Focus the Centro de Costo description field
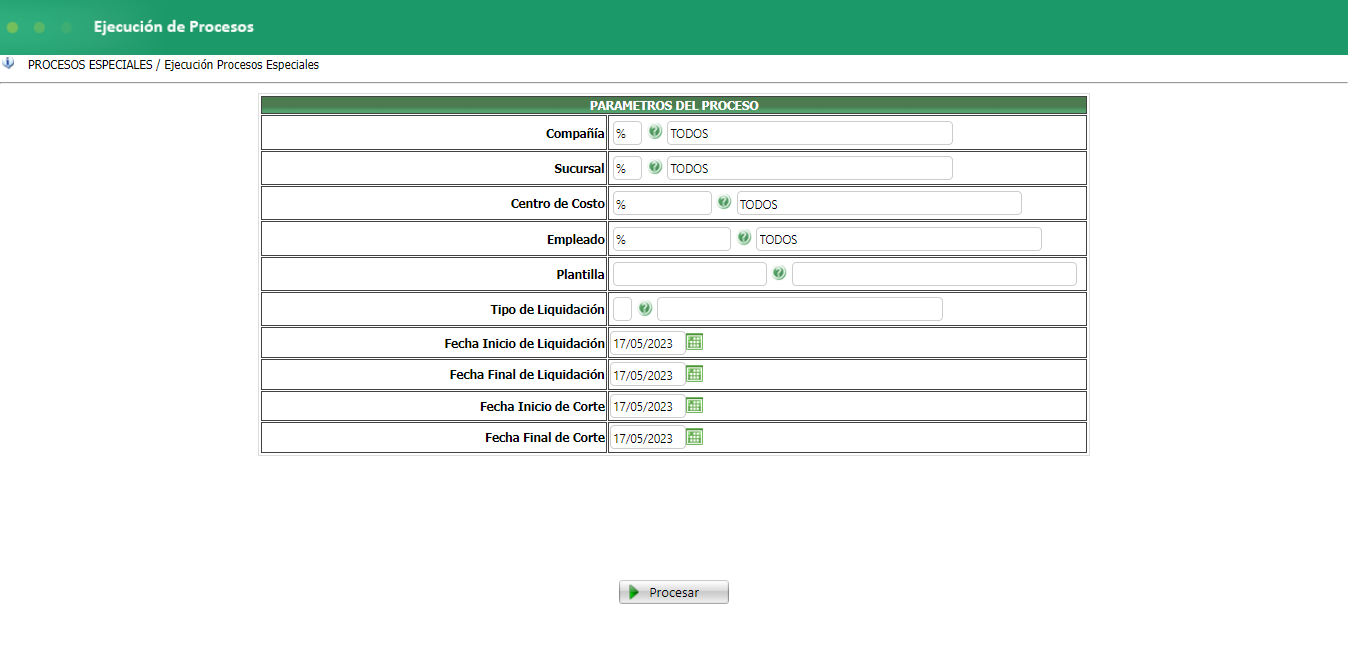 879,204
